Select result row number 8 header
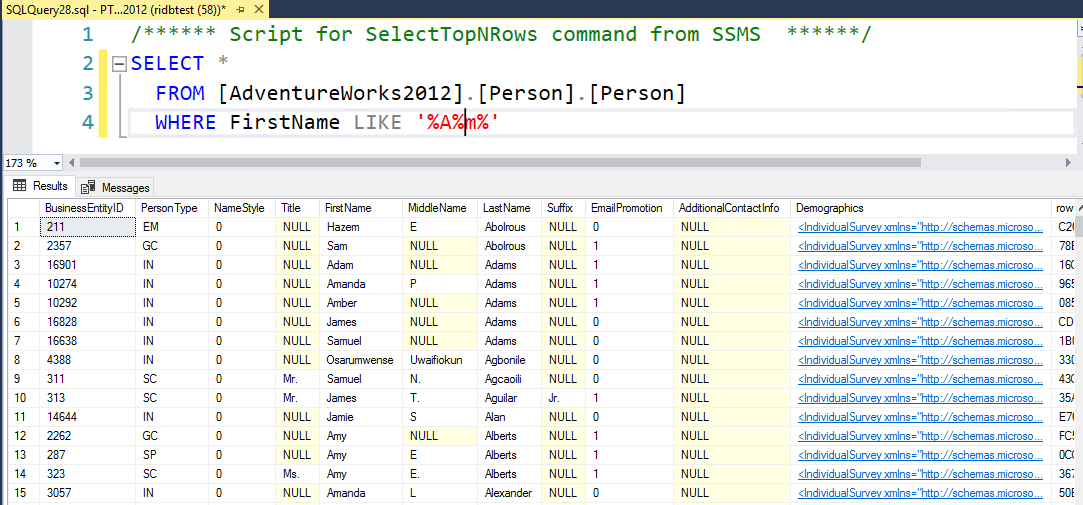Image resolution: width=1083 pixels, height=505 pixels. (23, 360)
